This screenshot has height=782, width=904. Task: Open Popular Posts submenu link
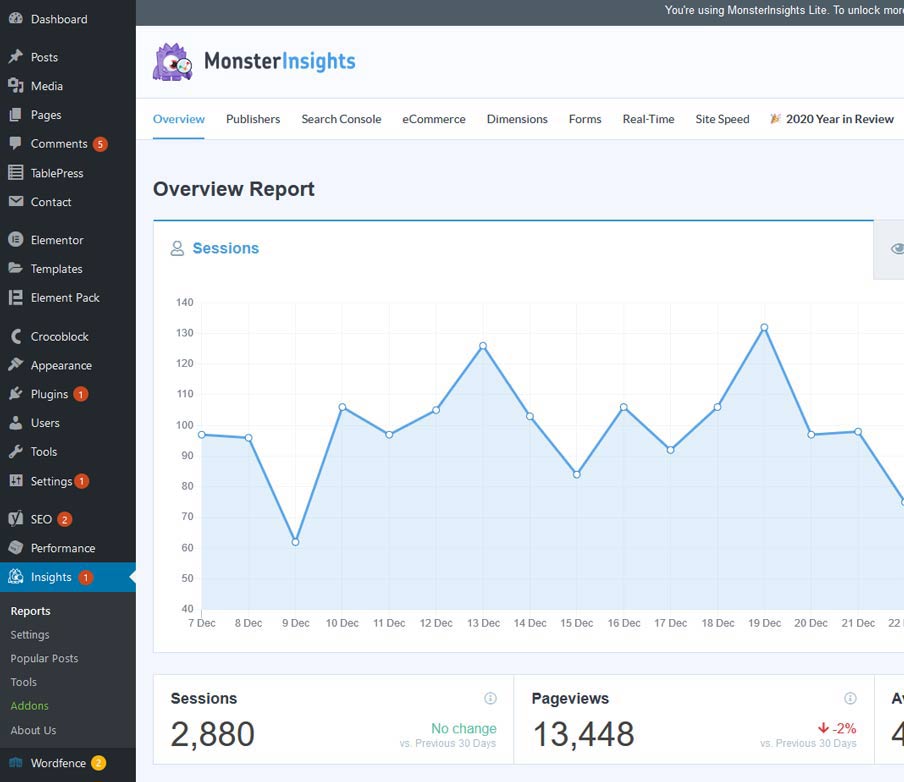coord(44,658)
